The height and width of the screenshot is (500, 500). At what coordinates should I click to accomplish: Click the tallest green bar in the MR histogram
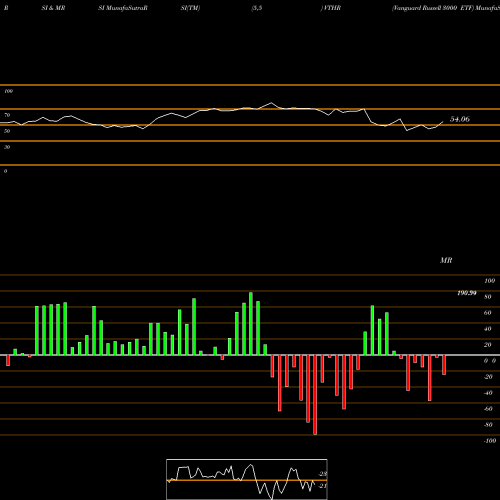pos(251,323)
